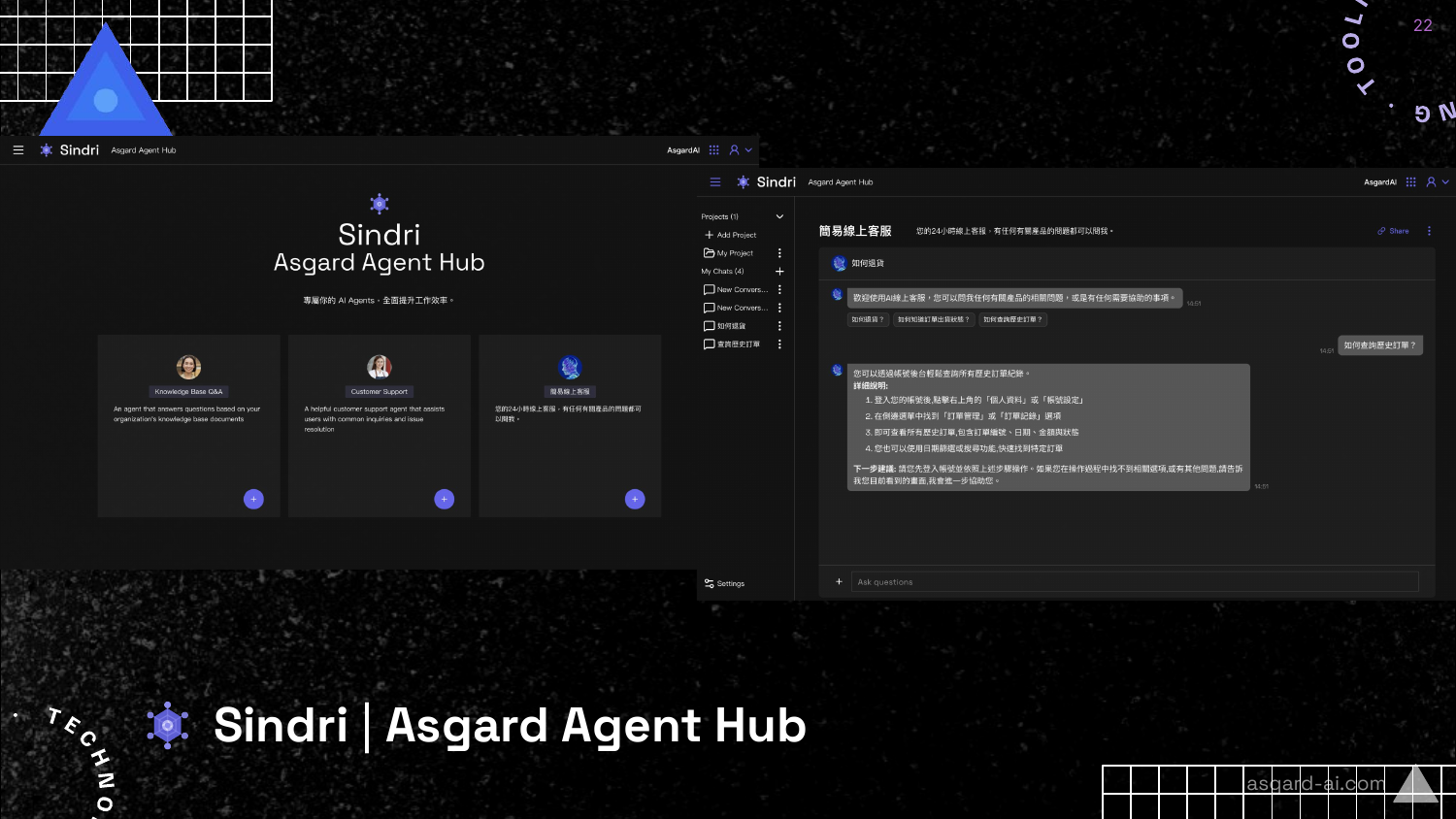Add the Customer Support agent with its plus button
The height and width of the screenshot is (819, 1456).
pyautogui.click(x=445, y=499)
